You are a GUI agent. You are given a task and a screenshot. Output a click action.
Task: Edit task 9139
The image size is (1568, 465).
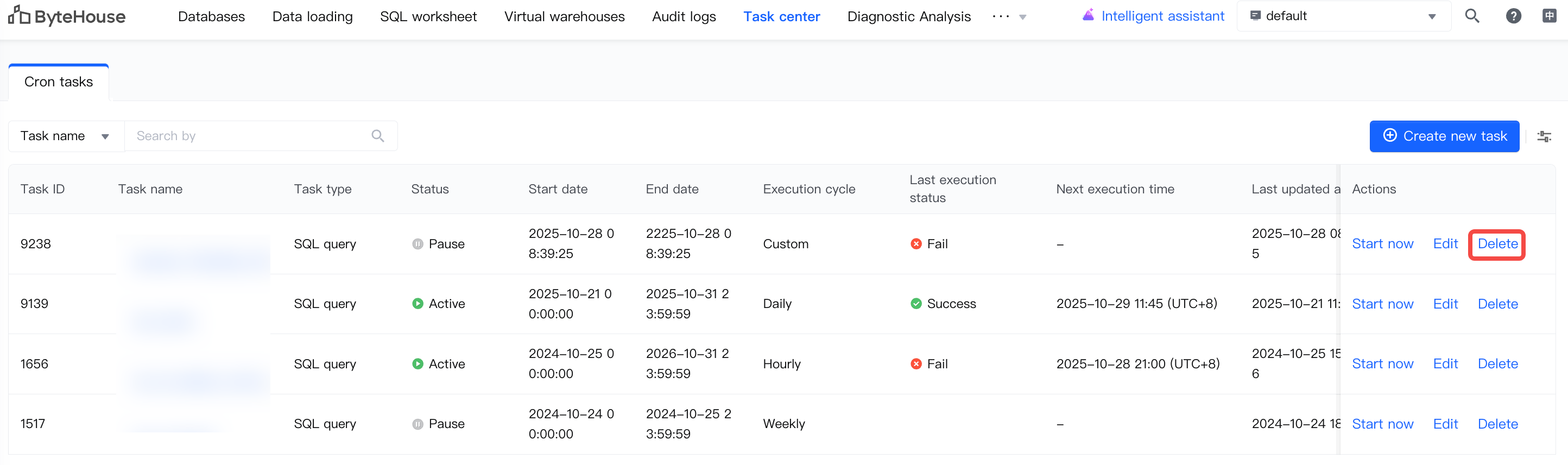click(x=1445, y=304)
